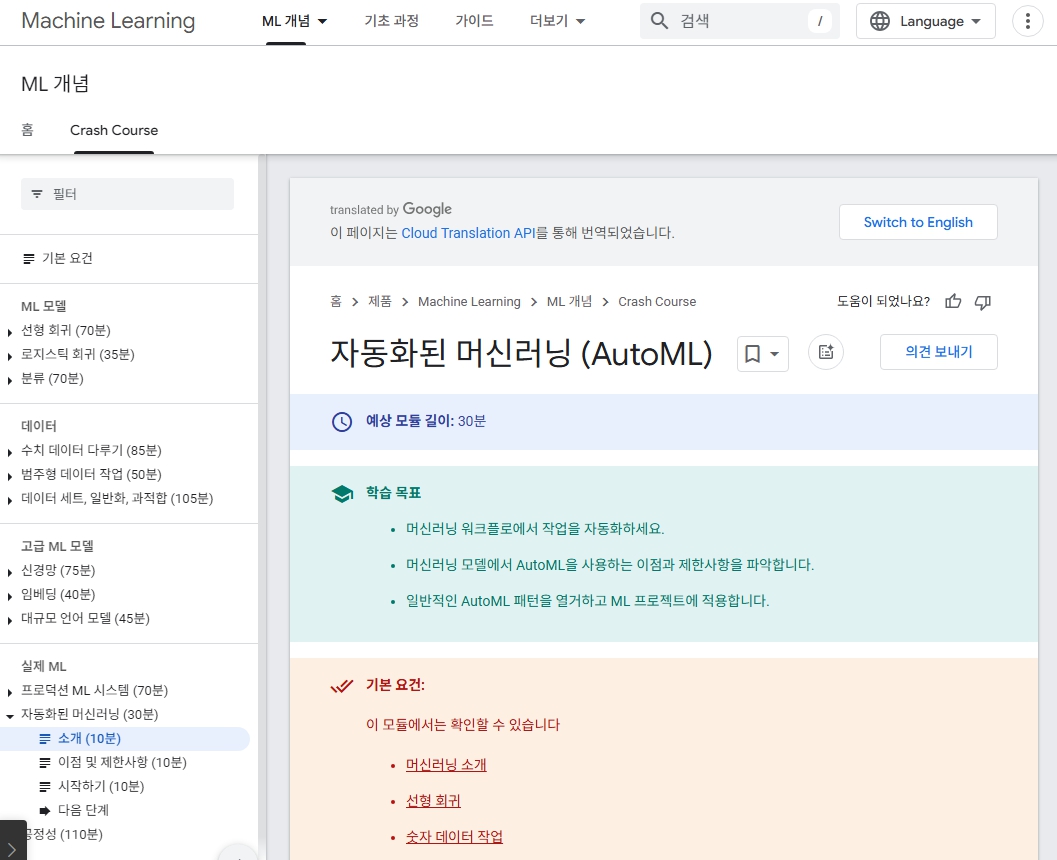1057x860 pixels.
Task: Click the graduation cap learning objectives icon
Action: (342, 494)
